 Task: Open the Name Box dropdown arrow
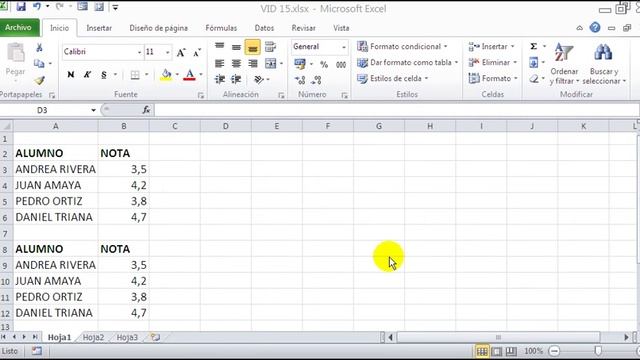[x=93, y=110]
